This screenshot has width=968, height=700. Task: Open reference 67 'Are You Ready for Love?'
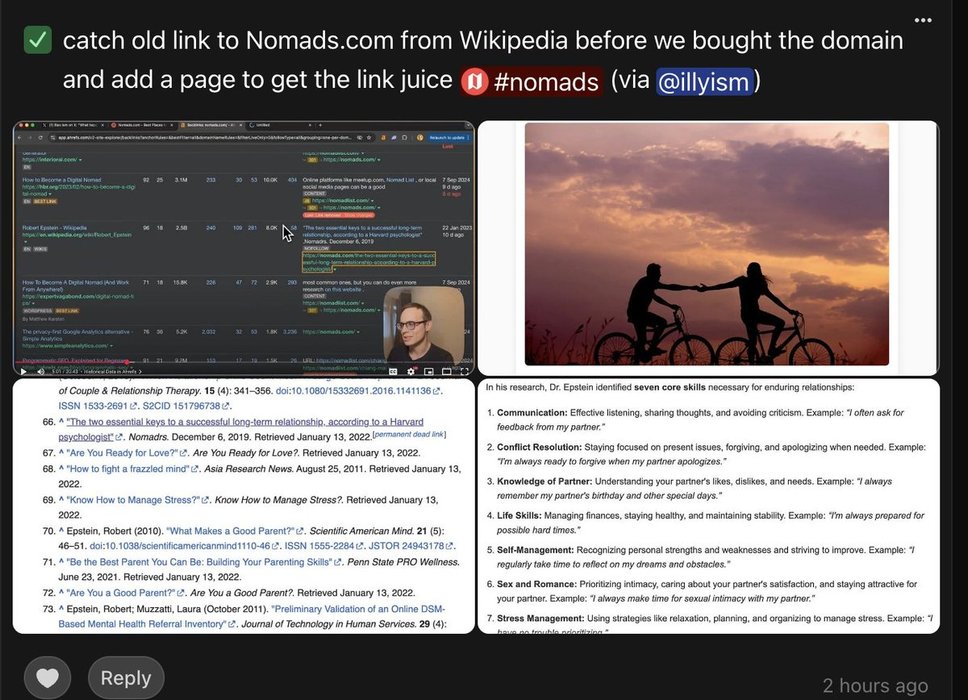click(x=122, y=452)
